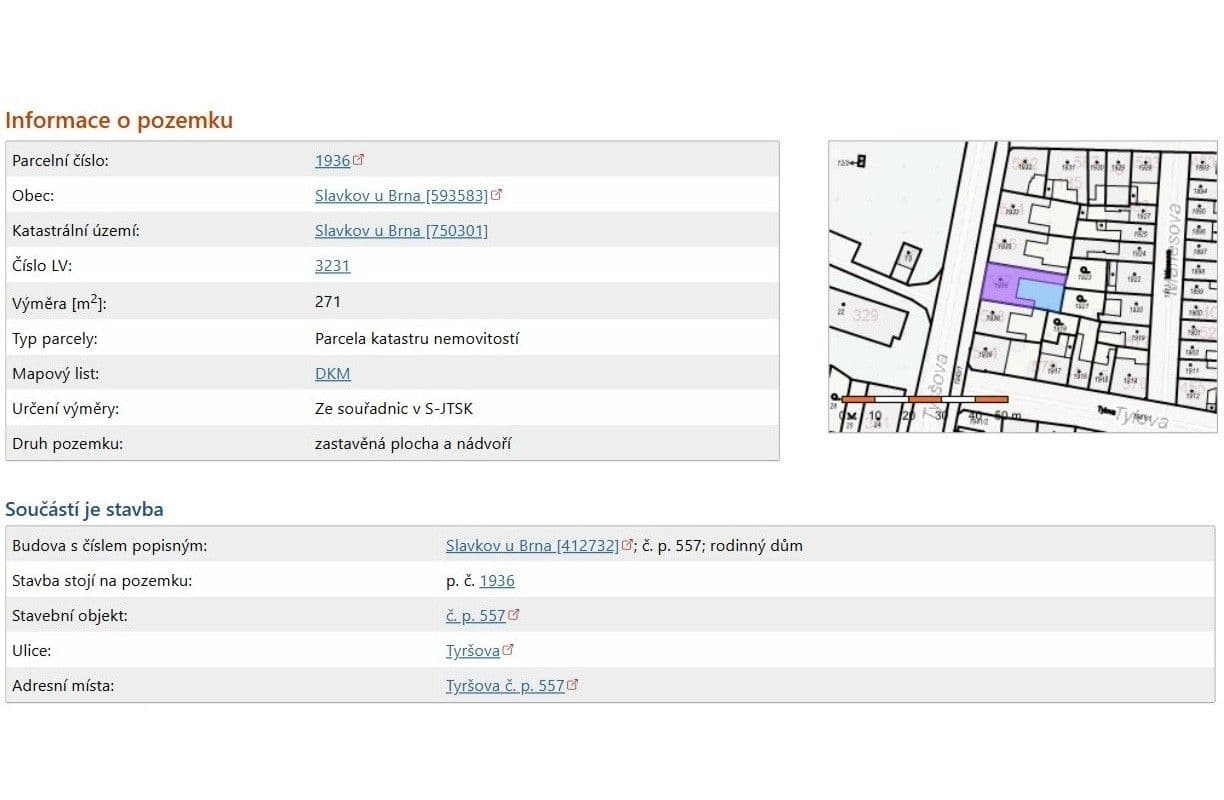Click the DKM map sheet link
Image resolution: width=1224 pixels, height=800 pixels.
coord(333,374)
